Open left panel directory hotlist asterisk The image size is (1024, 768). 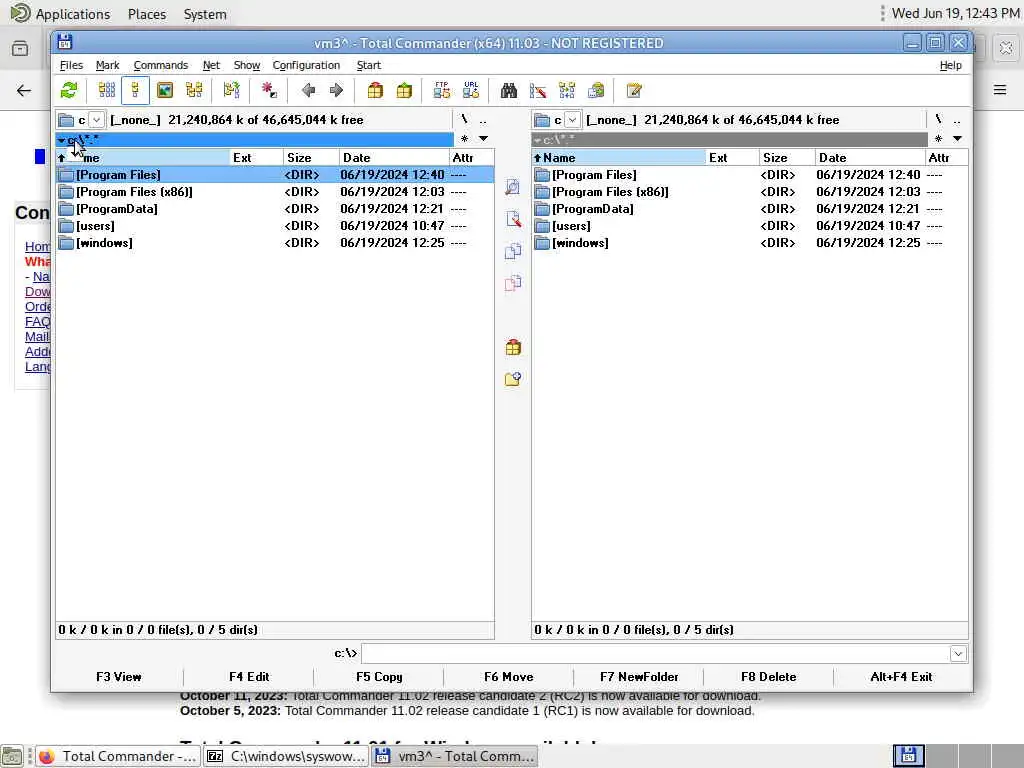point(464,138)
